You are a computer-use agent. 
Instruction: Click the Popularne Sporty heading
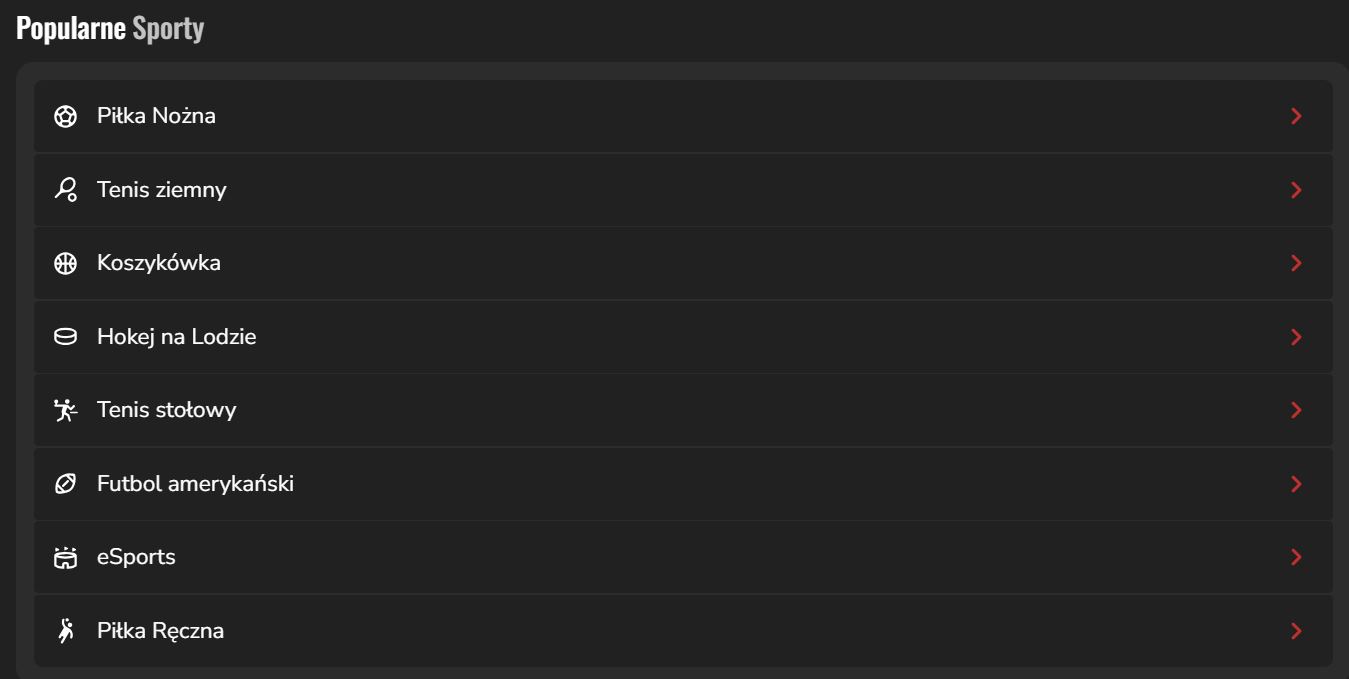110,29
